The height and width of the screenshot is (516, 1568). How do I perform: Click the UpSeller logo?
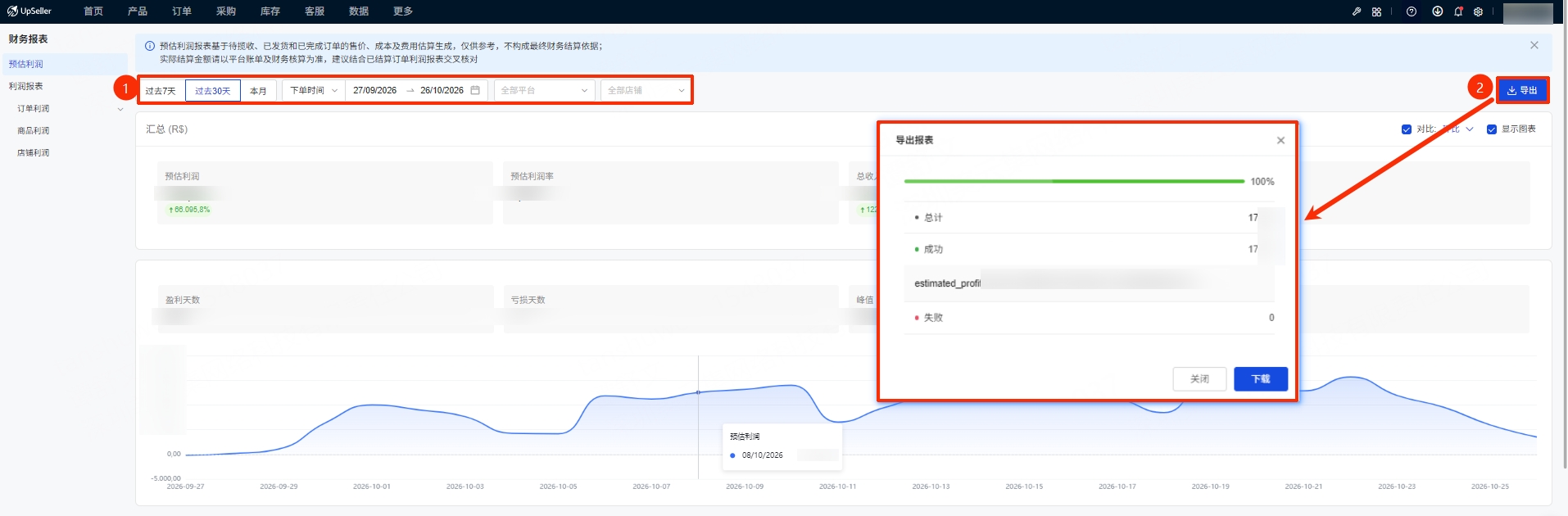tap(29, 11)
